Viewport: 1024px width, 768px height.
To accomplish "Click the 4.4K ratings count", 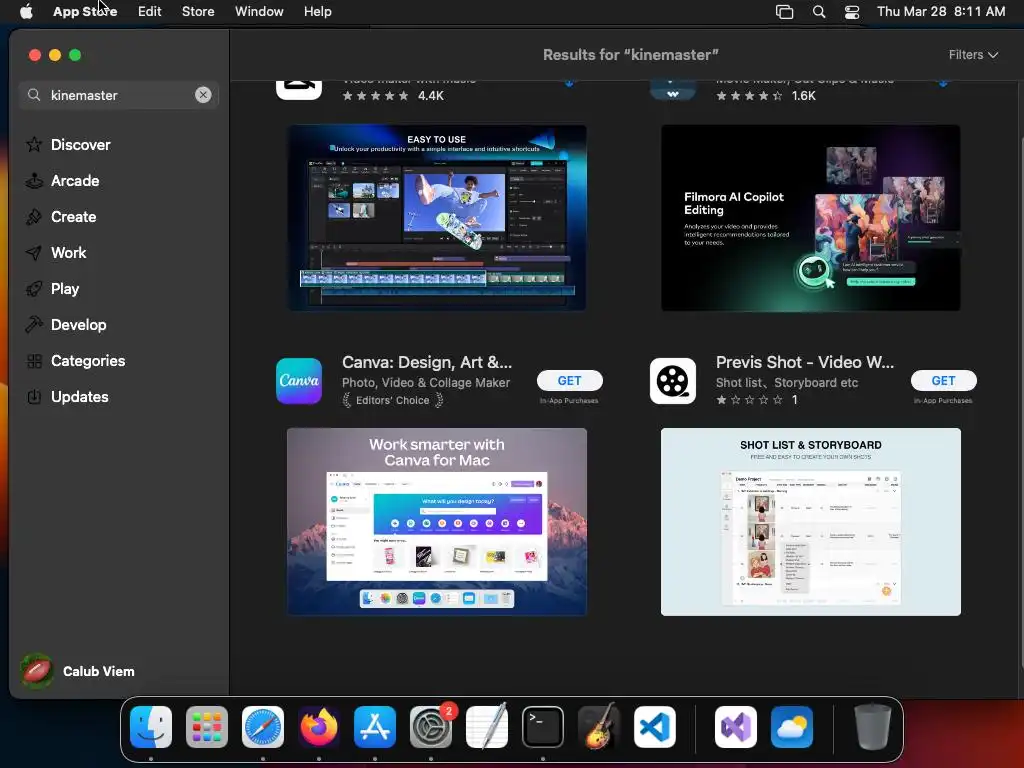I will coord(431,95).
